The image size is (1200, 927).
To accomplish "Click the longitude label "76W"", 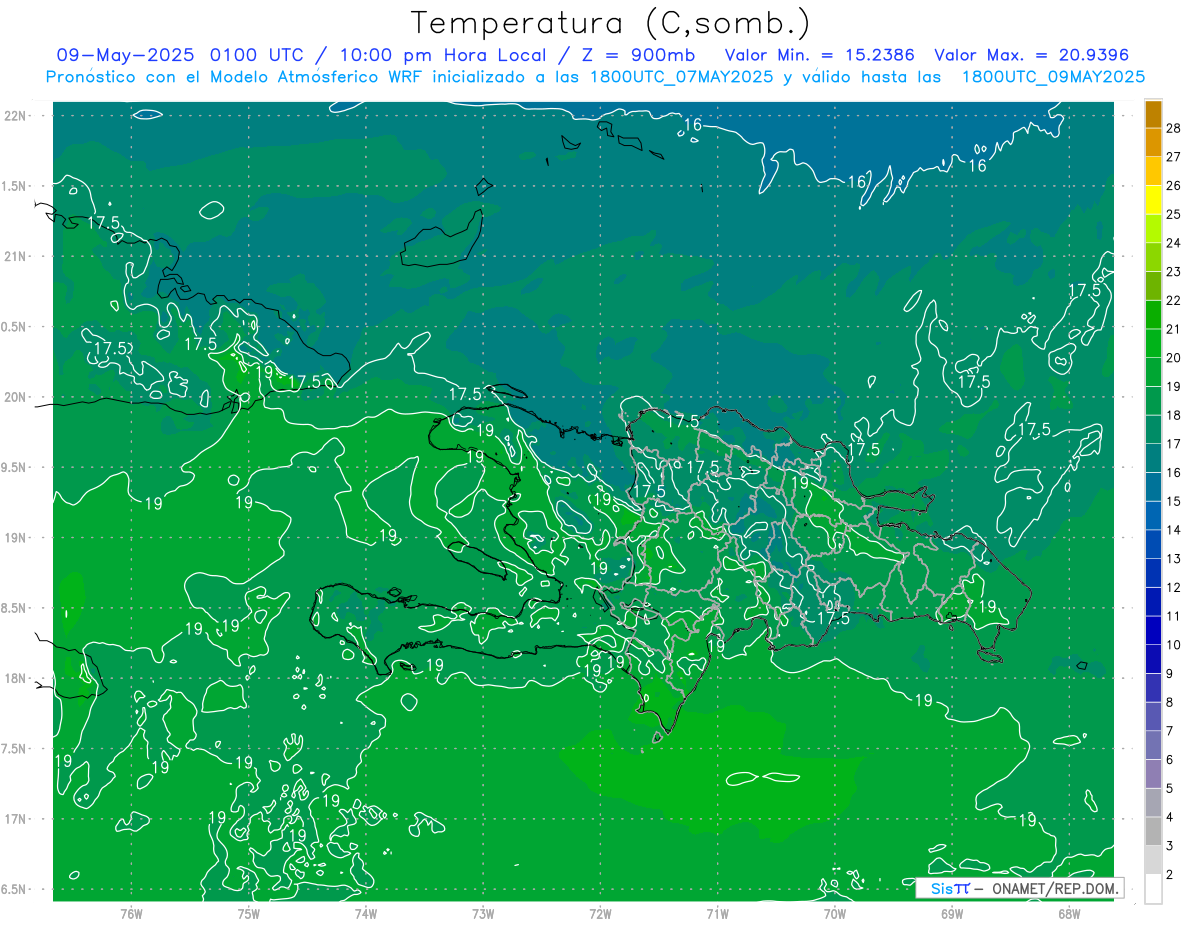I will 131,913.
